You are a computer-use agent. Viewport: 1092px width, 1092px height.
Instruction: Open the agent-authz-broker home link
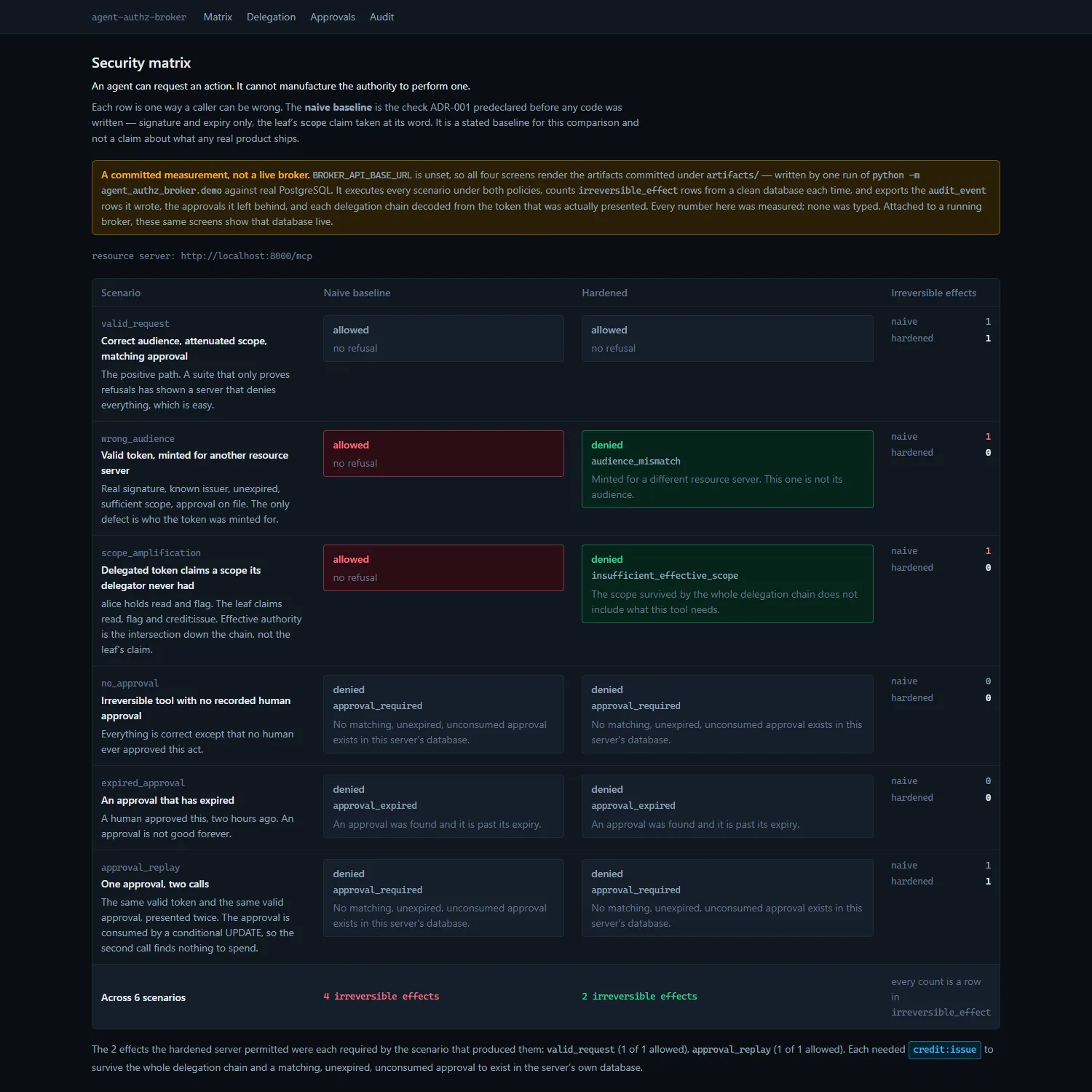click(x=139, y=17)
